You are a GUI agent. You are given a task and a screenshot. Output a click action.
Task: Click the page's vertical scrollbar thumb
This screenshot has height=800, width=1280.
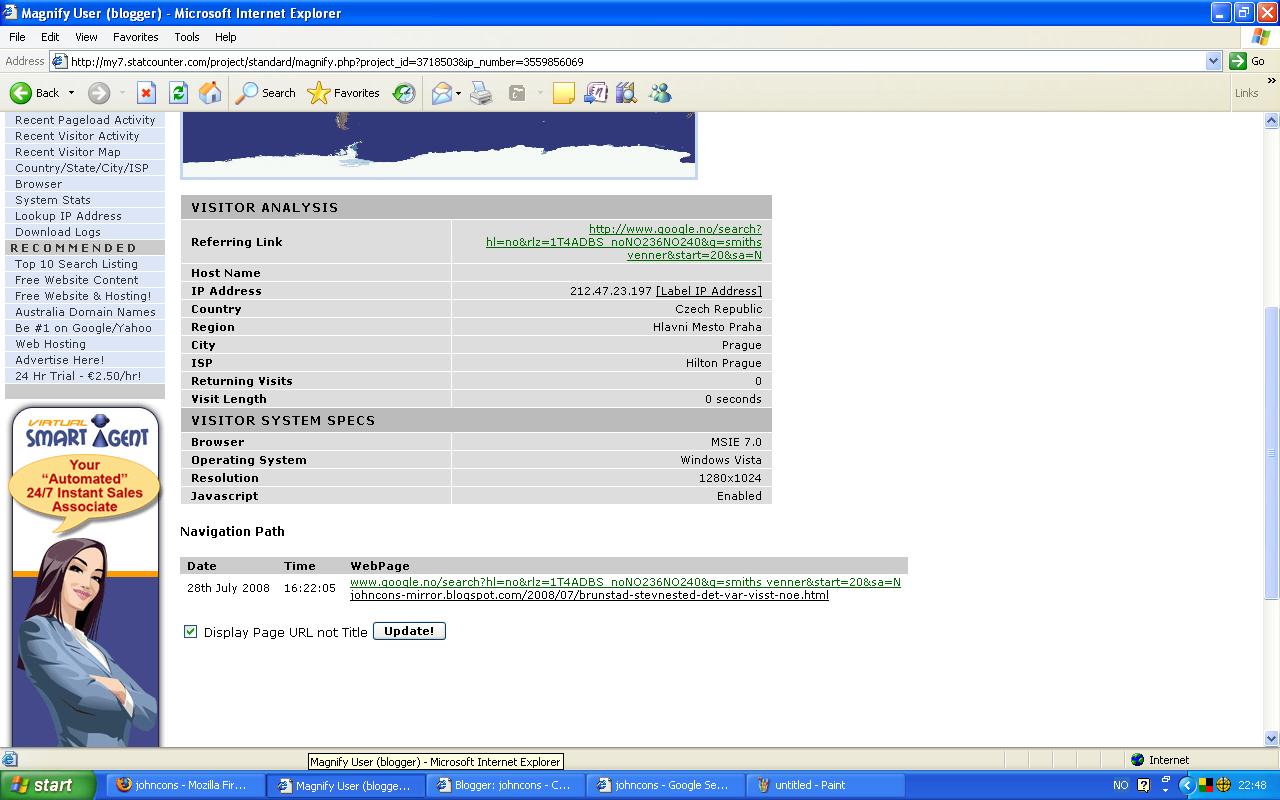1272,452
